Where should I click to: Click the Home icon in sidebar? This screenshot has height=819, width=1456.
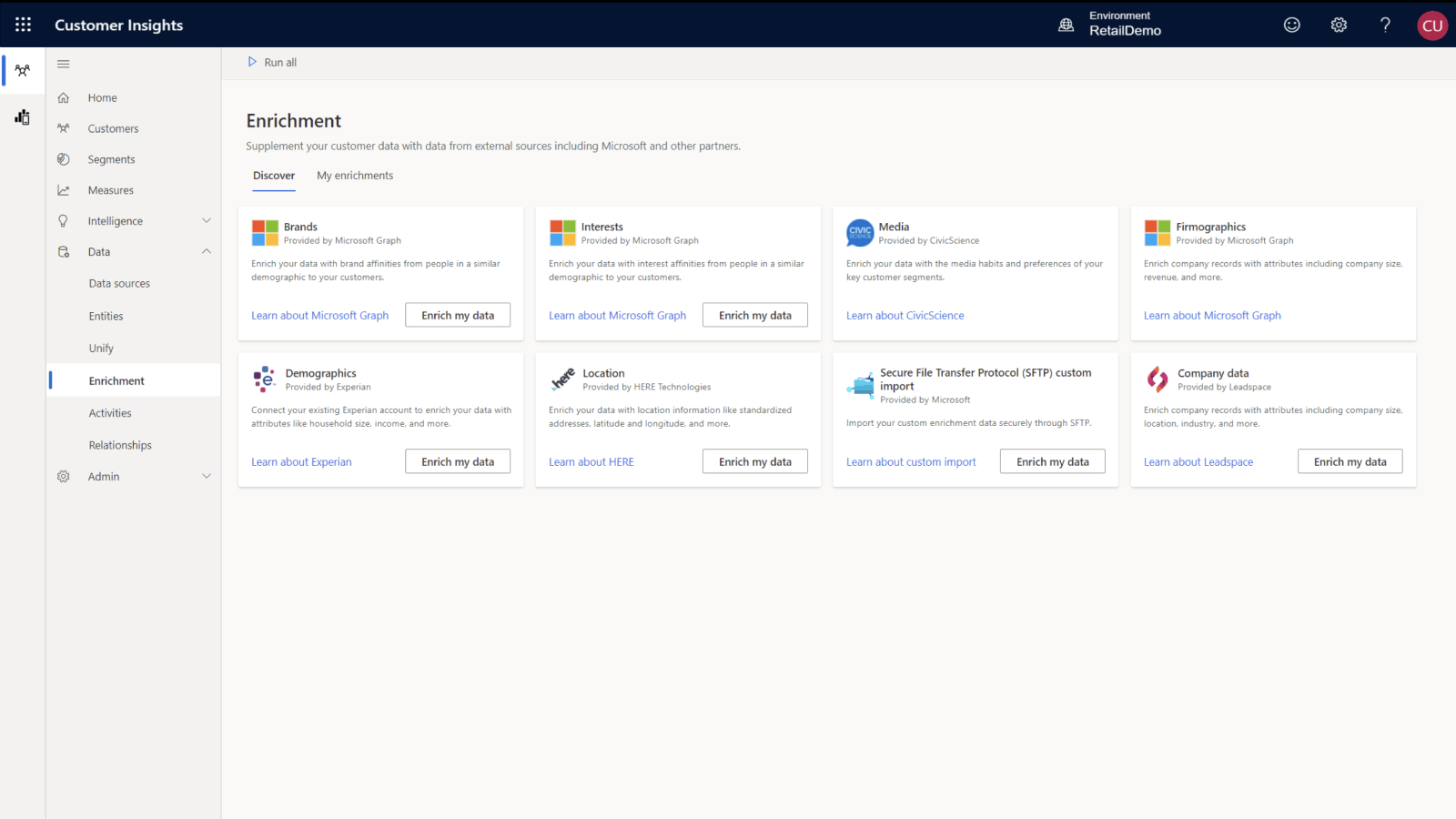[63, 97]
